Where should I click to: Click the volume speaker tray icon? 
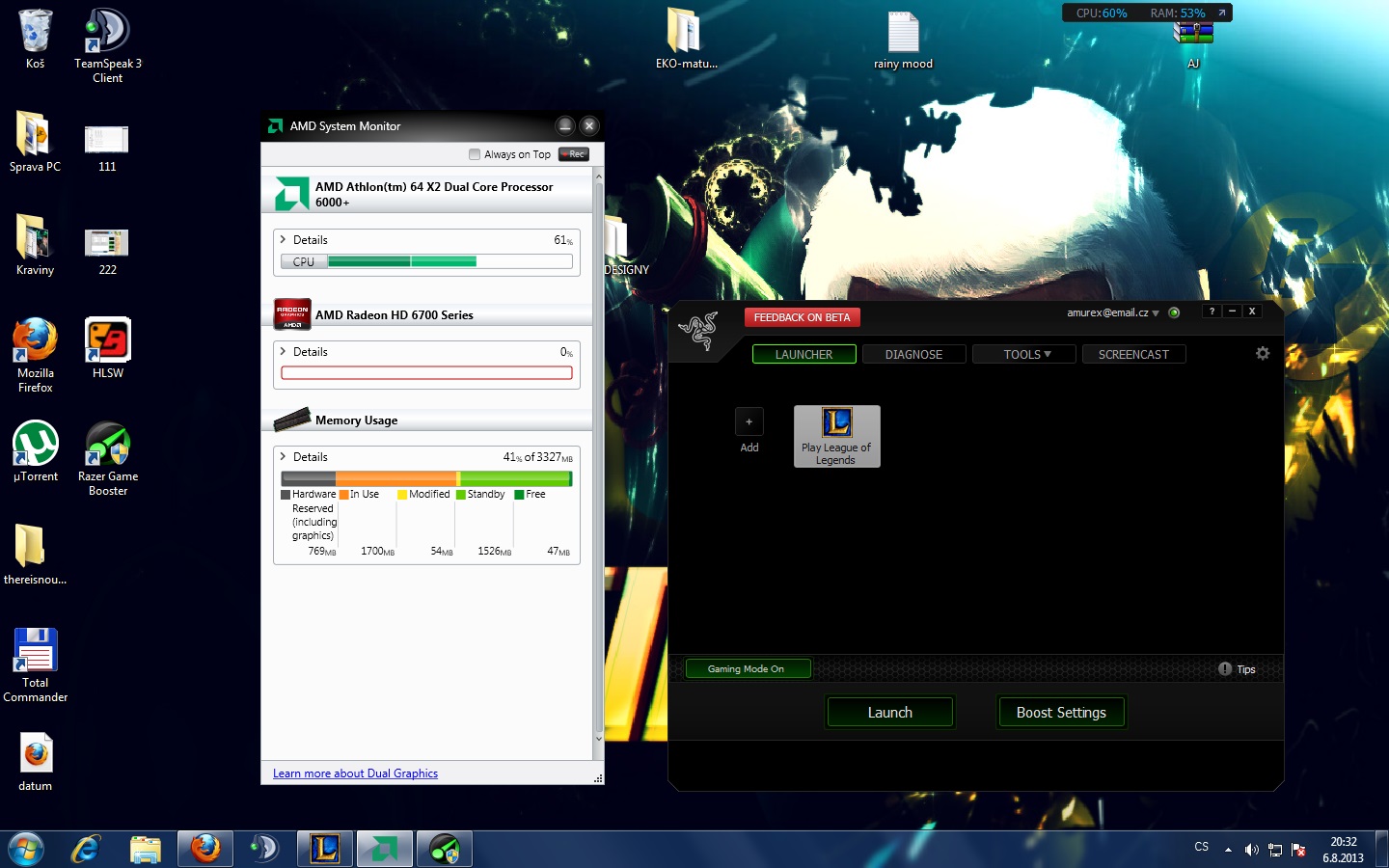1251,850
